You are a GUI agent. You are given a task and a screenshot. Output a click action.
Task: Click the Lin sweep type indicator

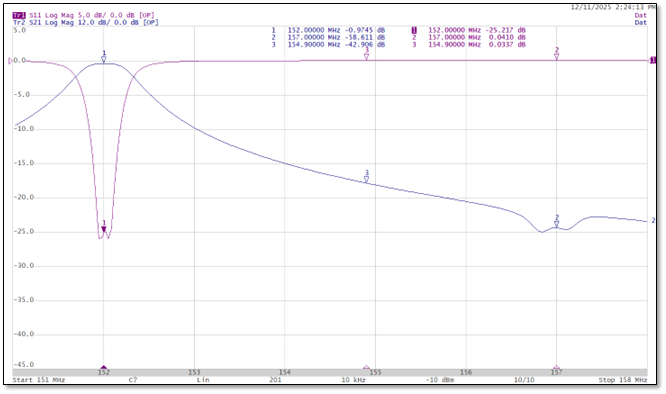pos(203,380)
